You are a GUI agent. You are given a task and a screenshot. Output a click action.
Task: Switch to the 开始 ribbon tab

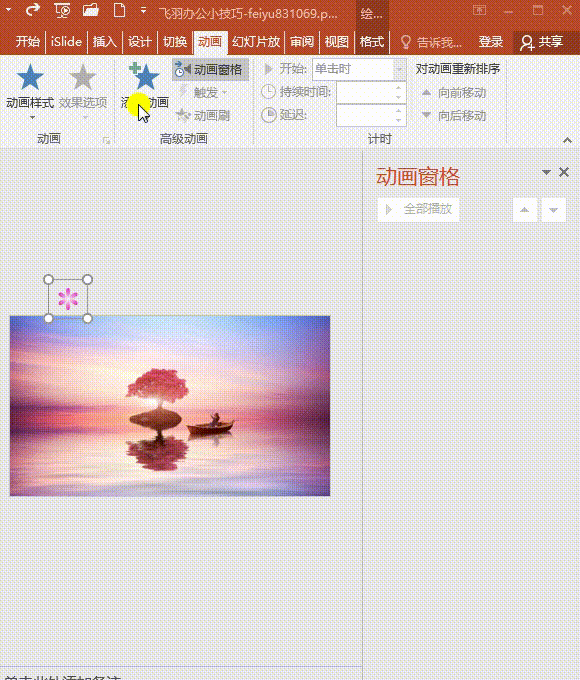28,42
